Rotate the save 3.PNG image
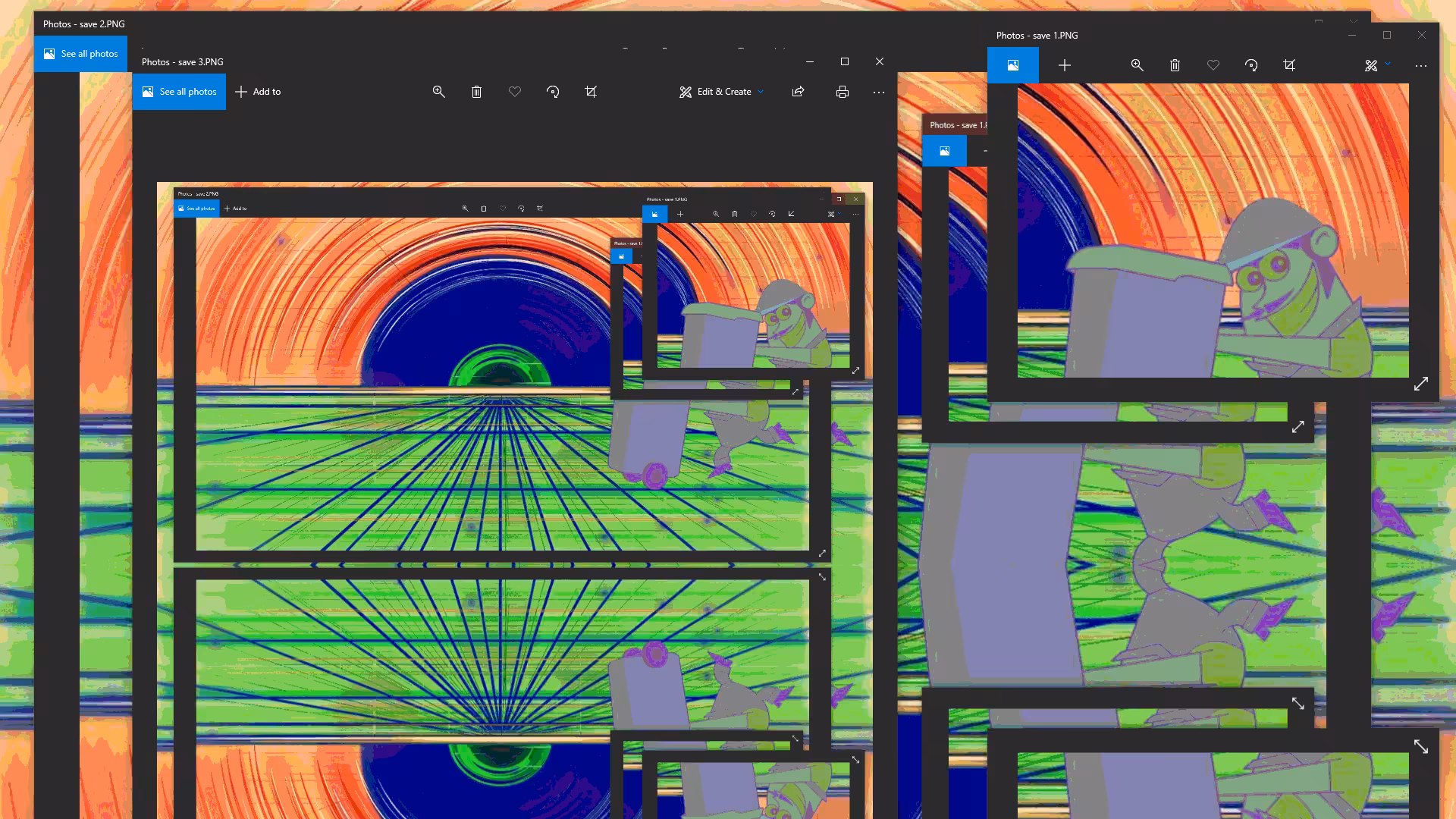The width and height of the screenshot is (1456, 819). 553,92
